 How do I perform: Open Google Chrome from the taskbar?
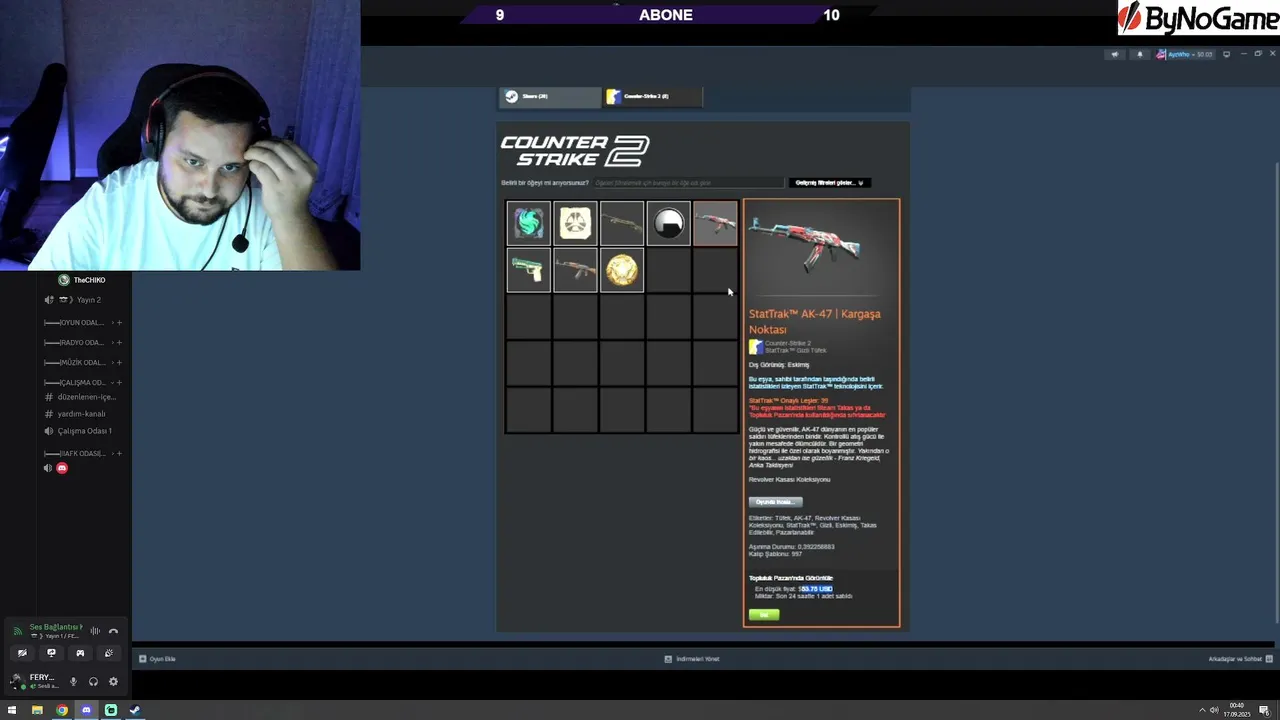coord(62,710)
